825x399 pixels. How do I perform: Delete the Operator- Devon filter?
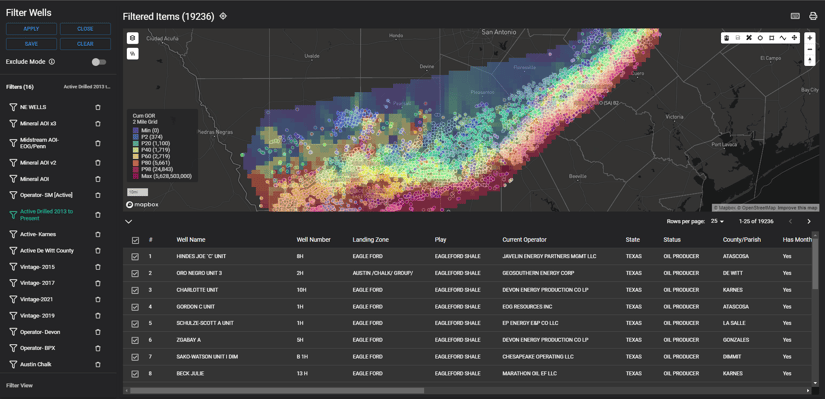(x=98, y=332)
